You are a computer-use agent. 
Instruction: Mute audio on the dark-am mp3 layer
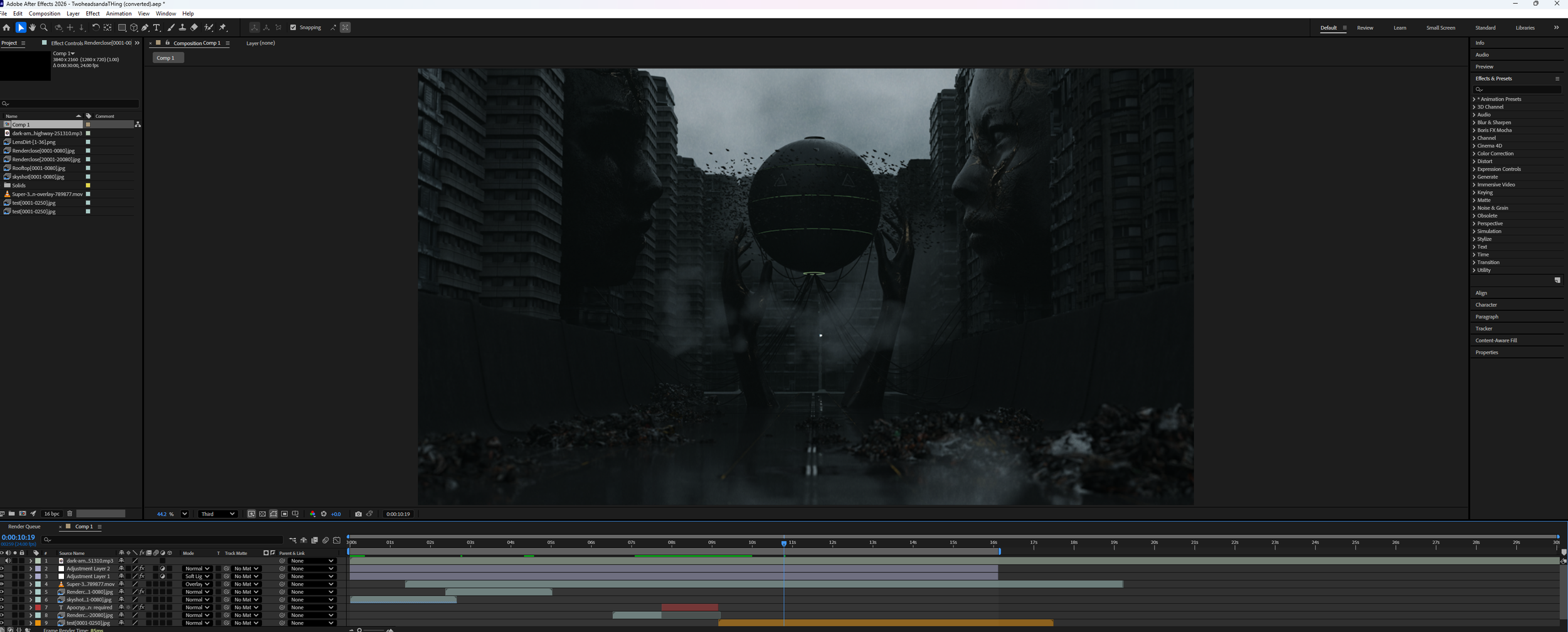[8, 561]
